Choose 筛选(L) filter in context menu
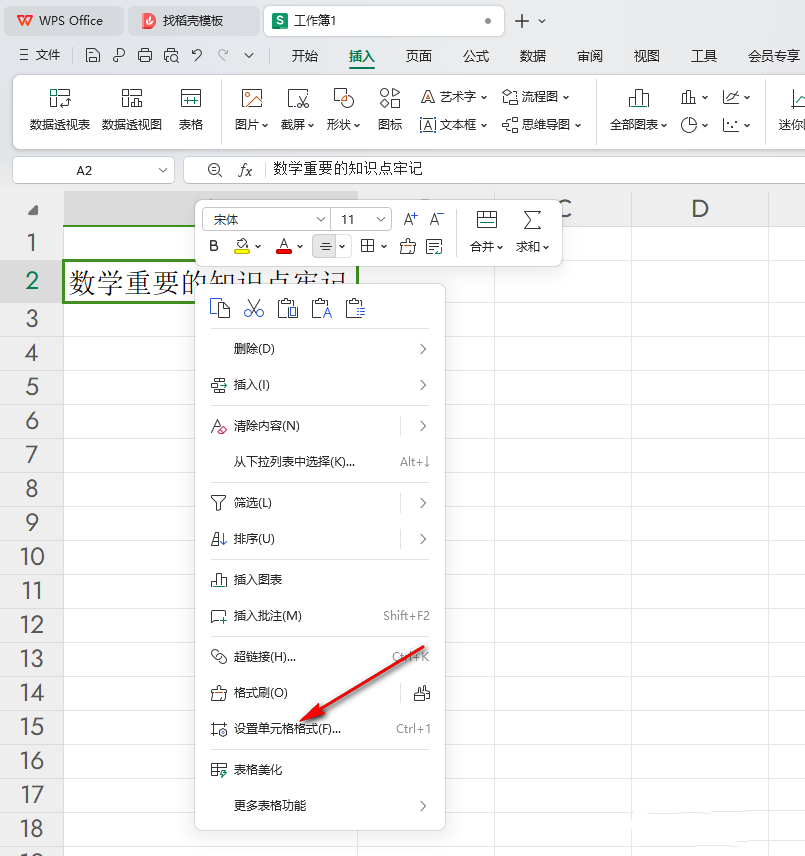This screenshot has height=856, width=805. (x=320, y=503)
